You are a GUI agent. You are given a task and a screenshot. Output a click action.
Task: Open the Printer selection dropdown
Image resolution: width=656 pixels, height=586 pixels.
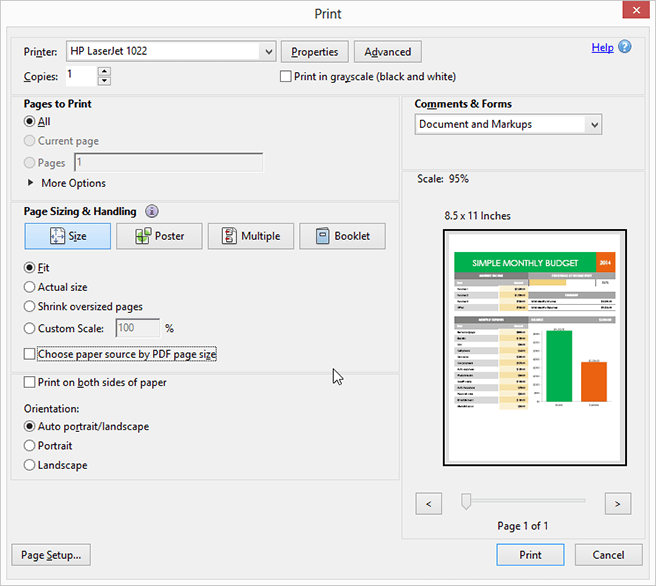point(267,51)
